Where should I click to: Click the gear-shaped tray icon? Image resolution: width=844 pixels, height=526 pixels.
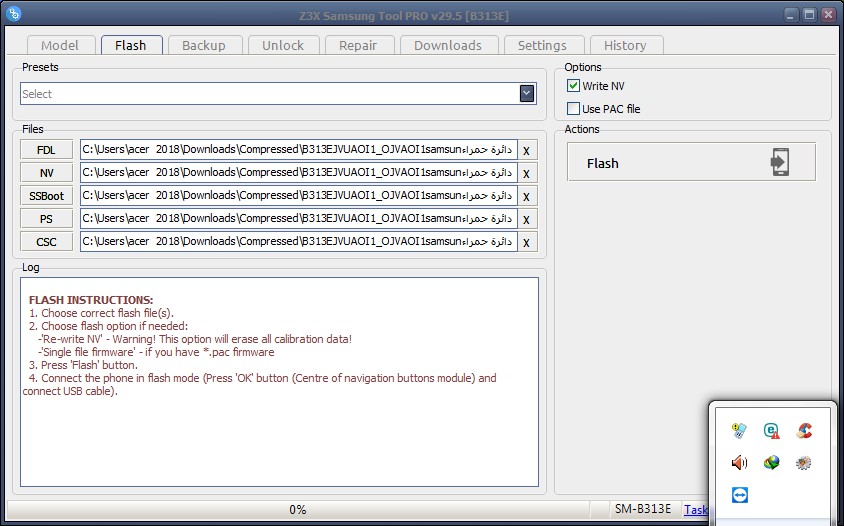[x=803, y=463]
